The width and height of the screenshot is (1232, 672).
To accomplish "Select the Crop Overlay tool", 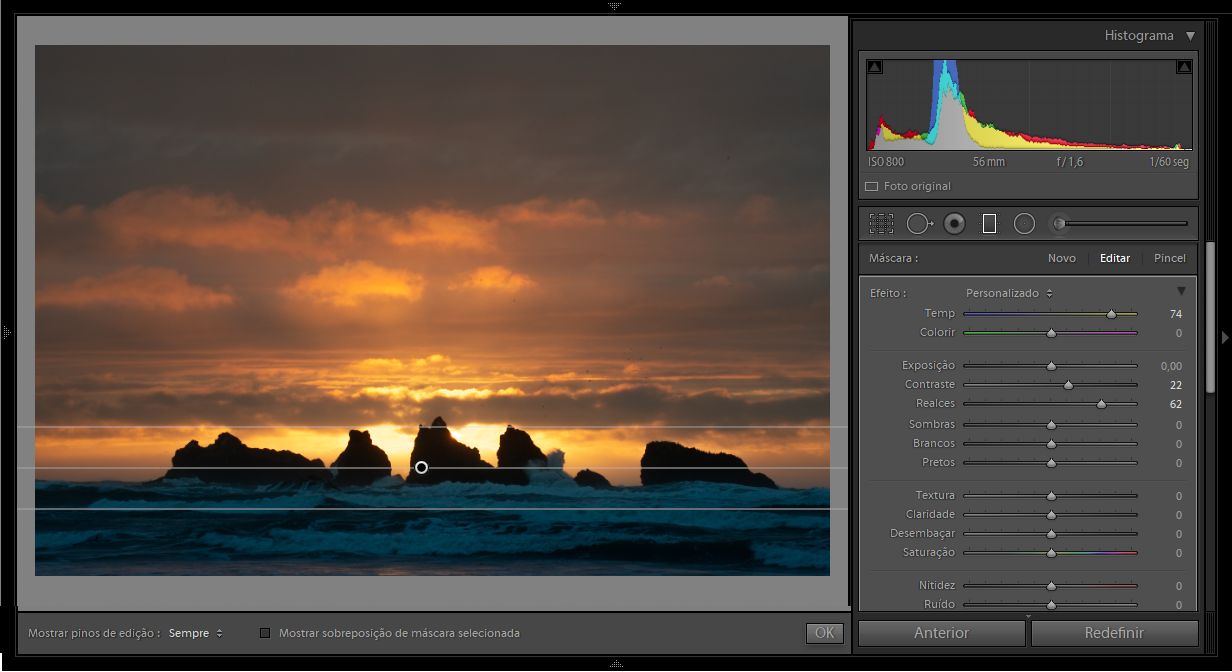I will (x=881, y=224).
